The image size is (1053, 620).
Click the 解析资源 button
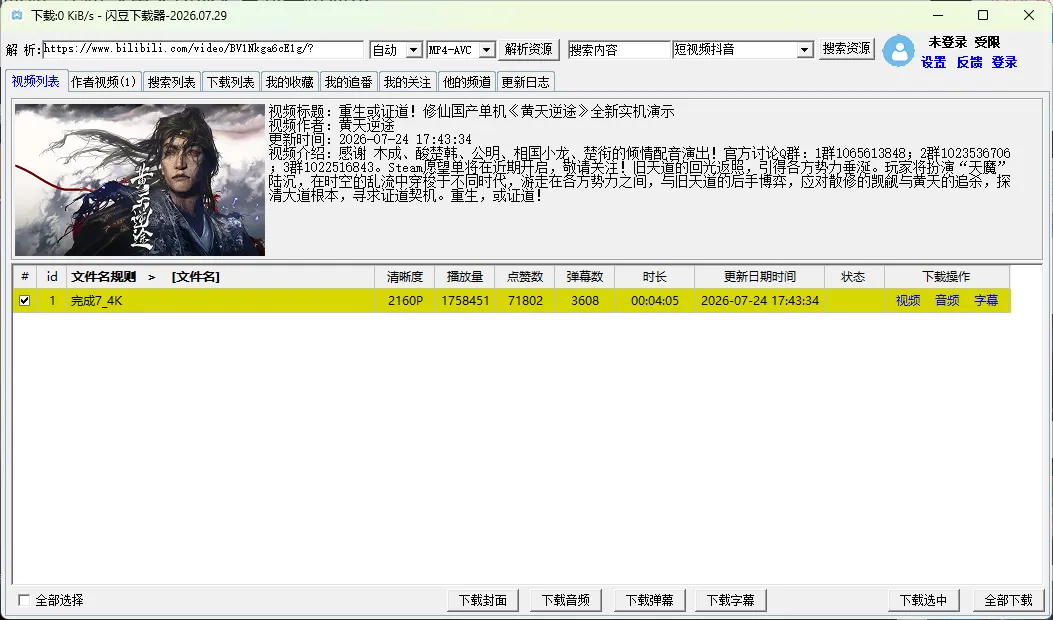coord(529,49)
